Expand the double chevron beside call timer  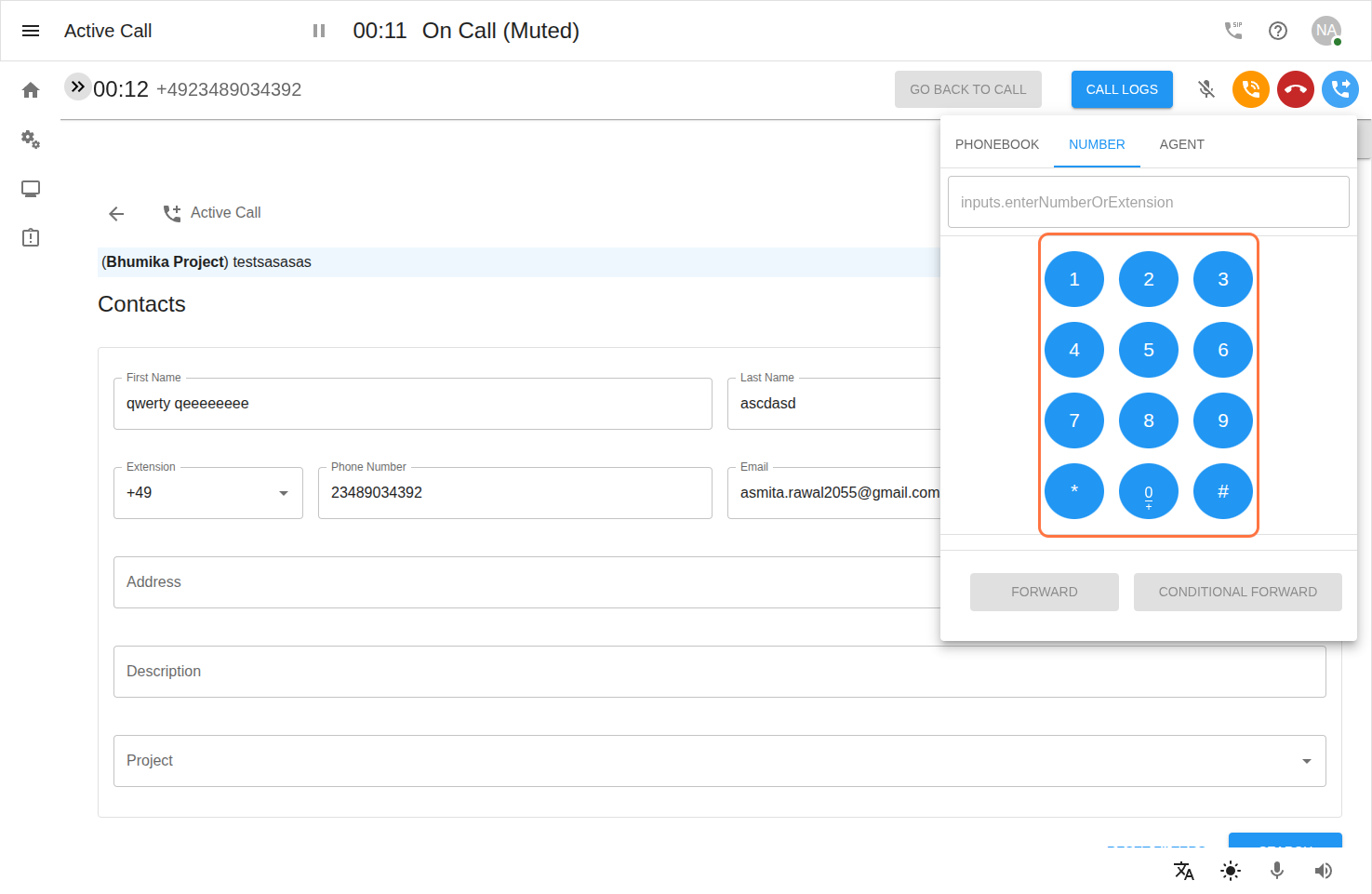pos(77,87)
